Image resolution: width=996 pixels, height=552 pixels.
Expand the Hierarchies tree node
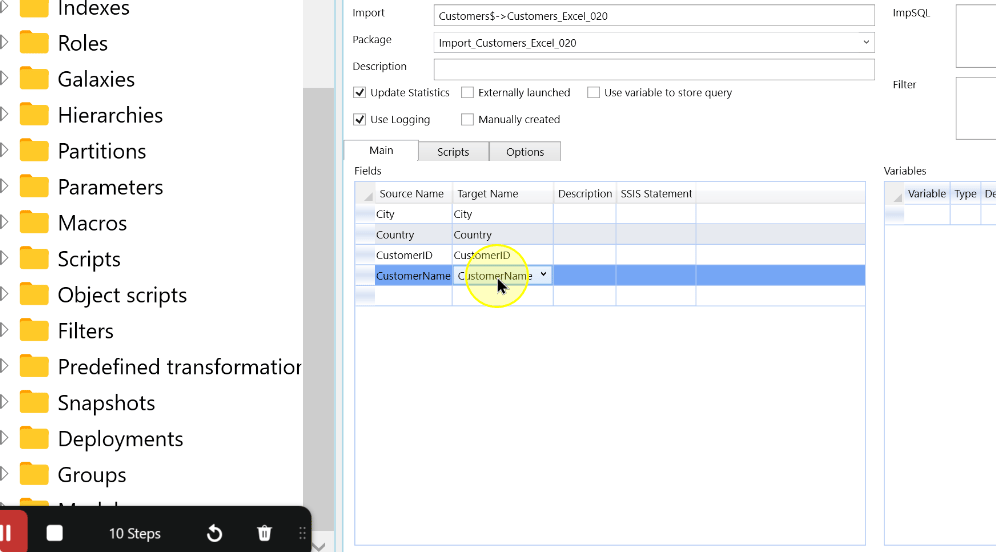tap(4, 114)
